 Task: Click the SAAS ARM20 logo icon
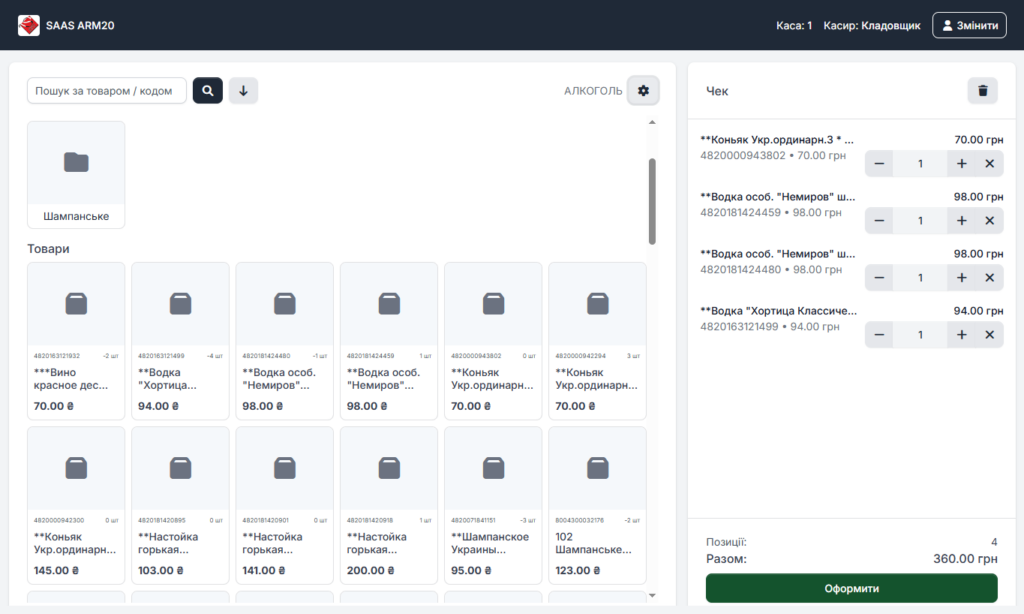click(x=29, y=25)
